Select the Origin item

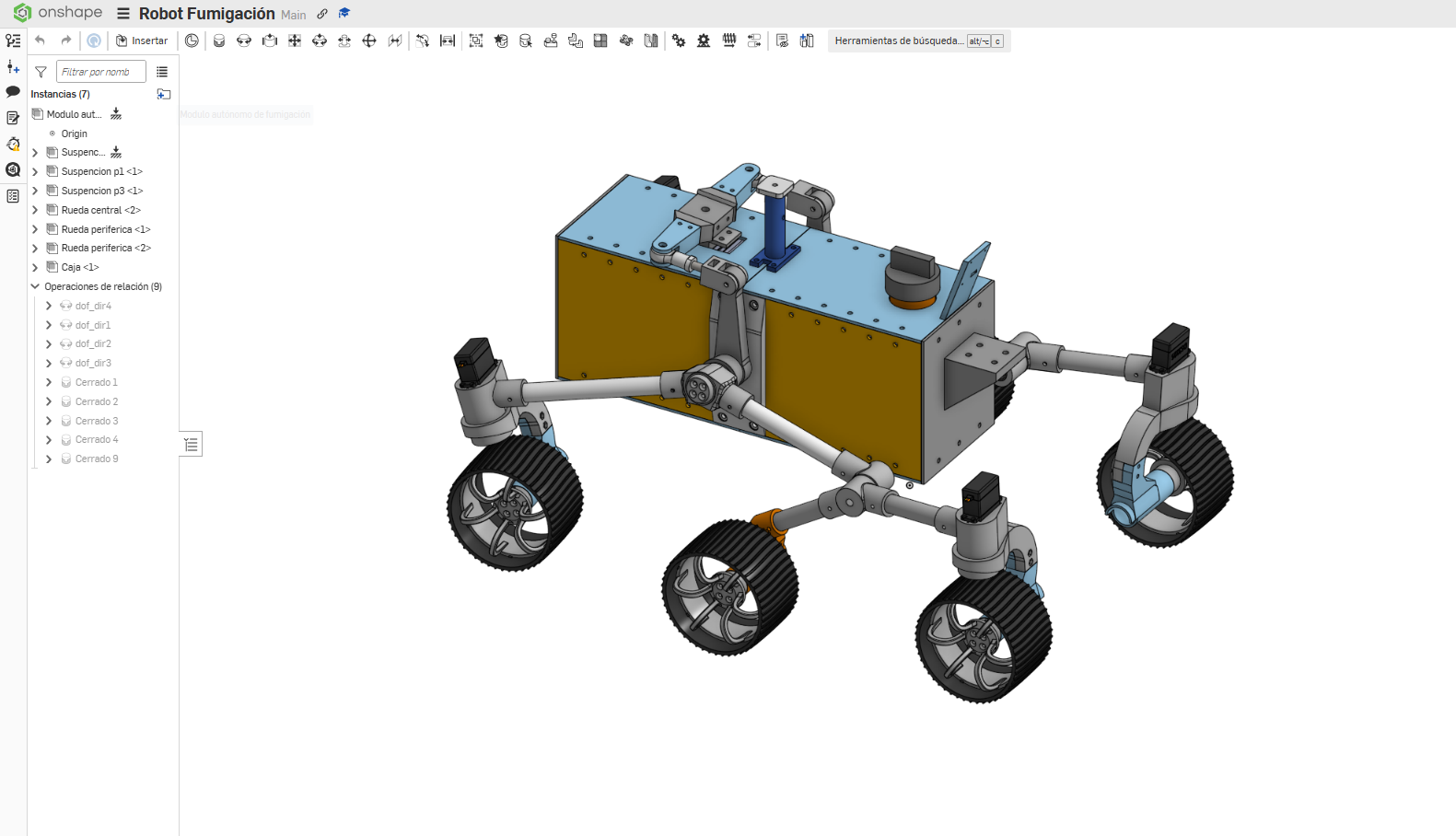pyautogui.click(x=75, y=134)
